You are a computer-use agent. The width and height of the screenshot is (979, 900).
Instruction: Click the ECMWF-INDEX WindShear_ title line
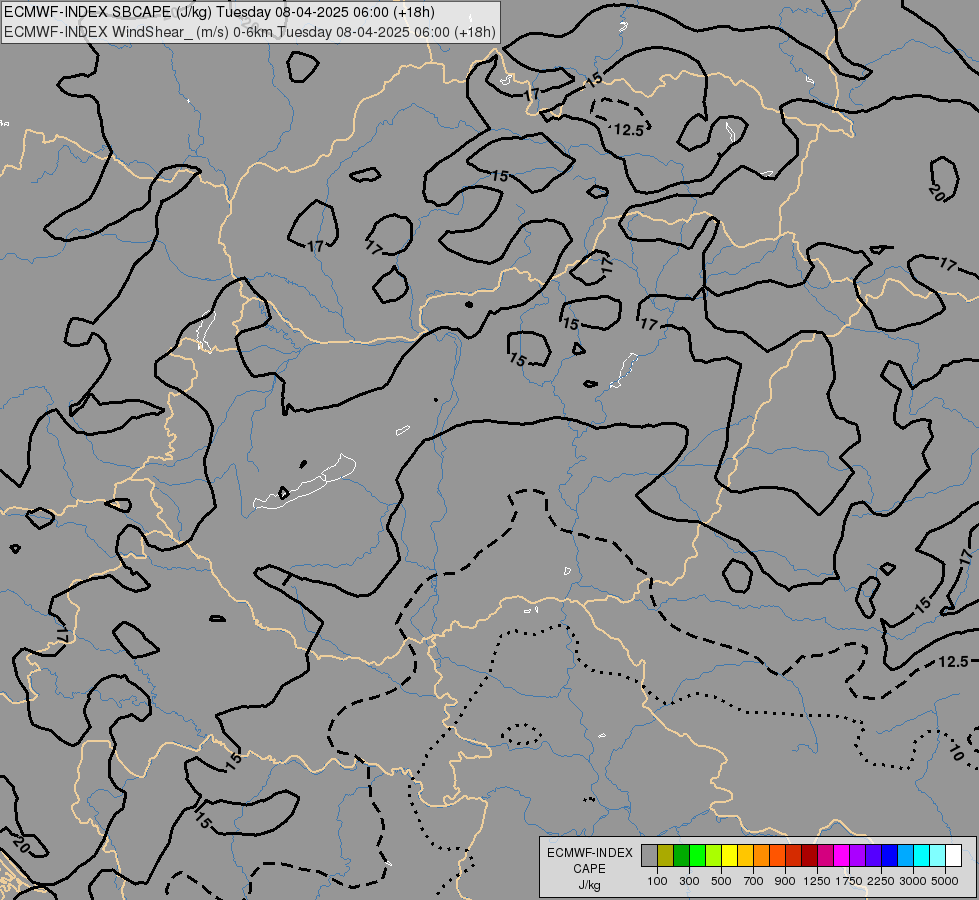pos(250,32)
